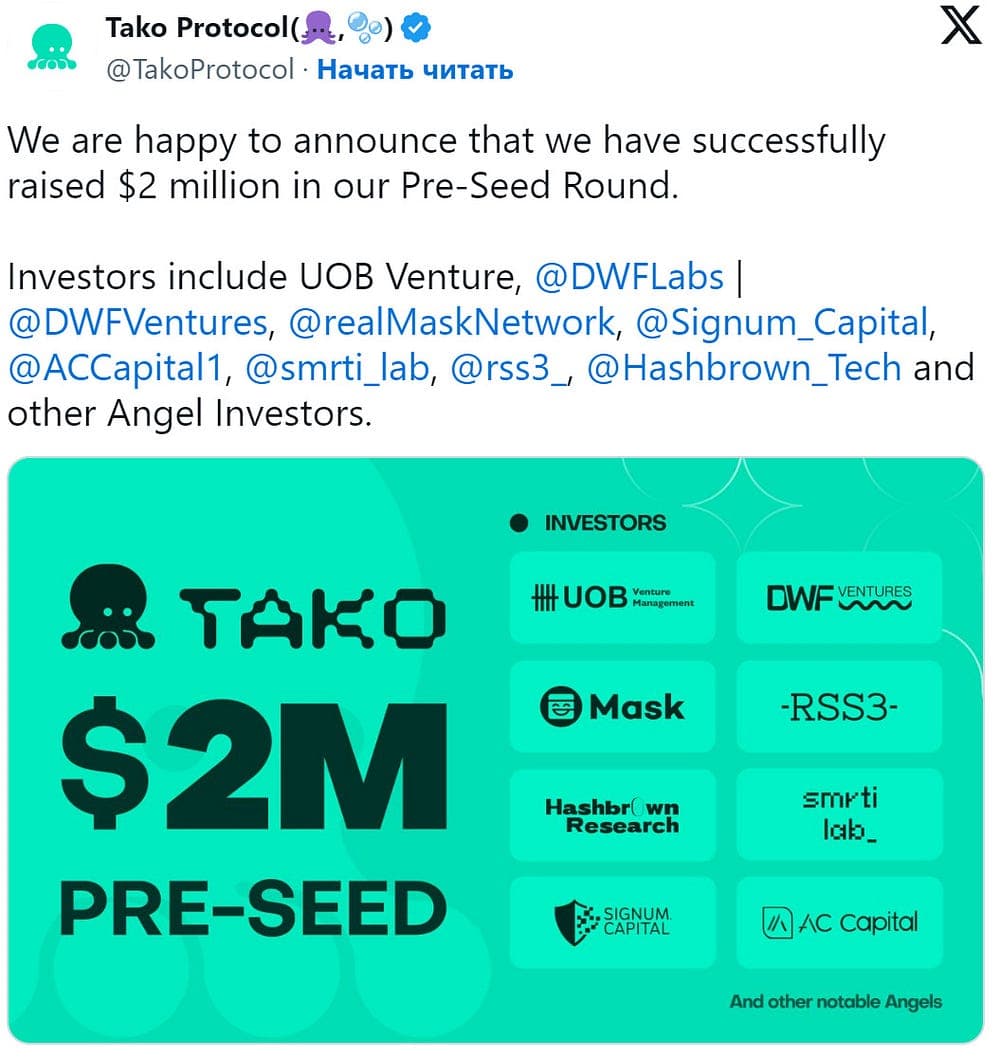This screenshot has height=1060, width=1000.
Task: Click the Tako octopus logo in image
Action: coord(108,607)
